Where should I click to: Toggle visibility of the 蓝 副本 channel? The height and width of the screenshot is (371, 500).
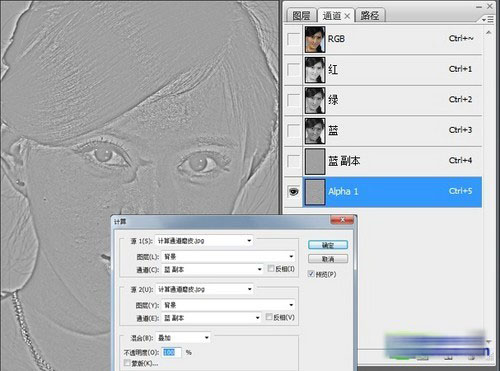pos(293,161)
